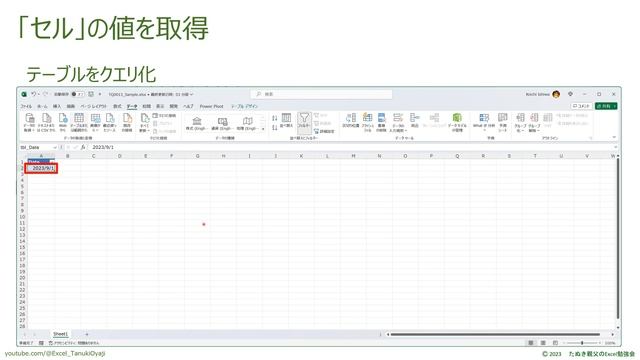Click the Comments button

click(582, 106)
